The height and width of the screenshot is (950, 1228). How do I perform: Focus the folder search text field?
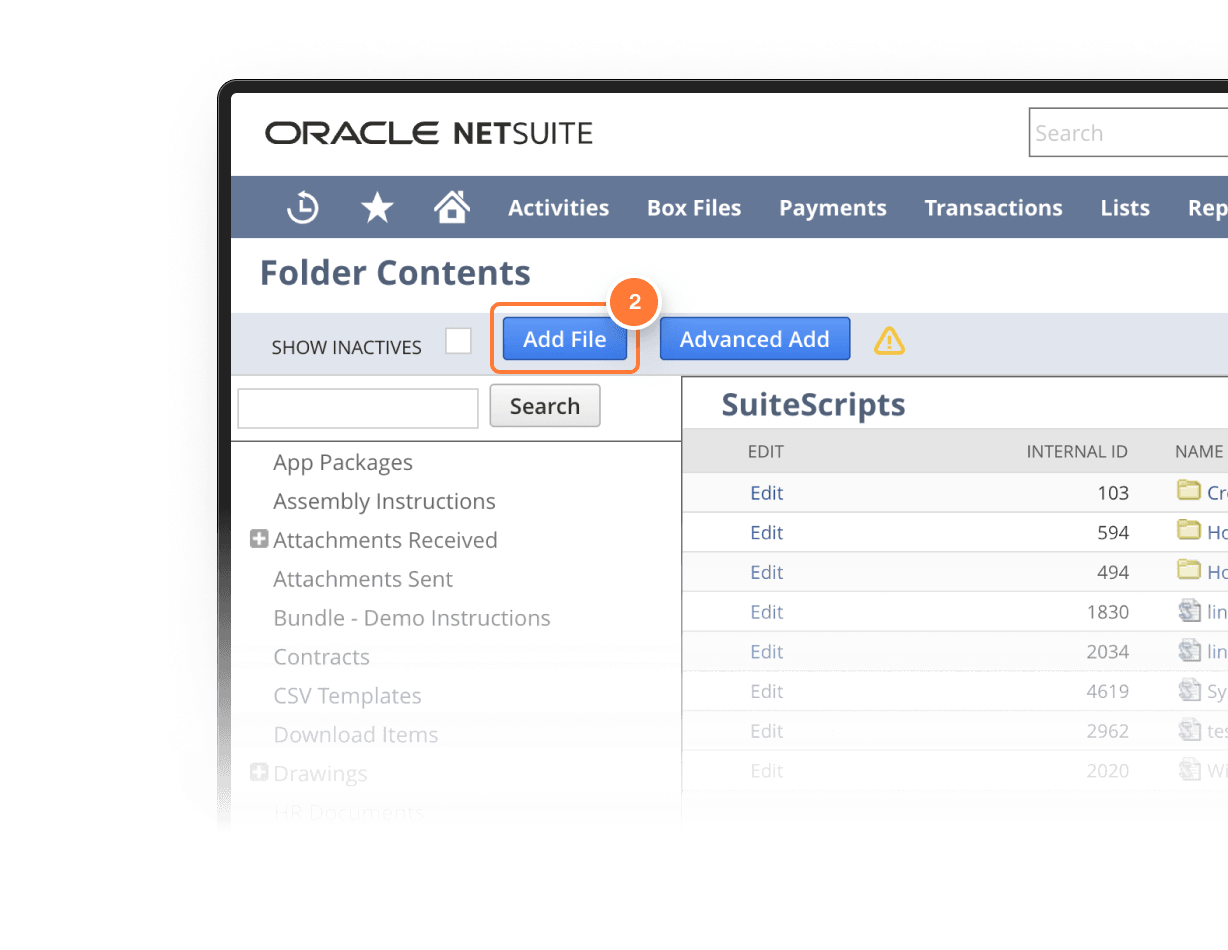click(x=358, y=408)
